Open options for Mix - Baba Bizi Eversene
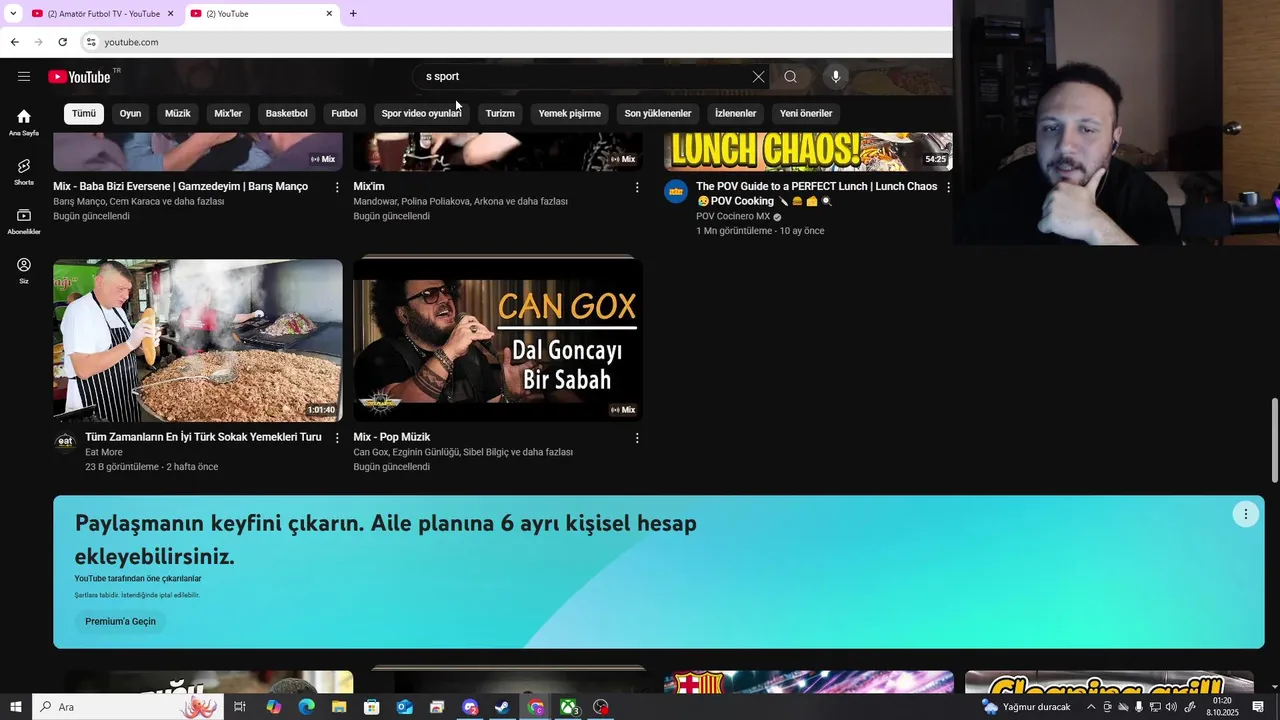The image size is (1280, 720). pyautogui.click(x=337, y=187)
